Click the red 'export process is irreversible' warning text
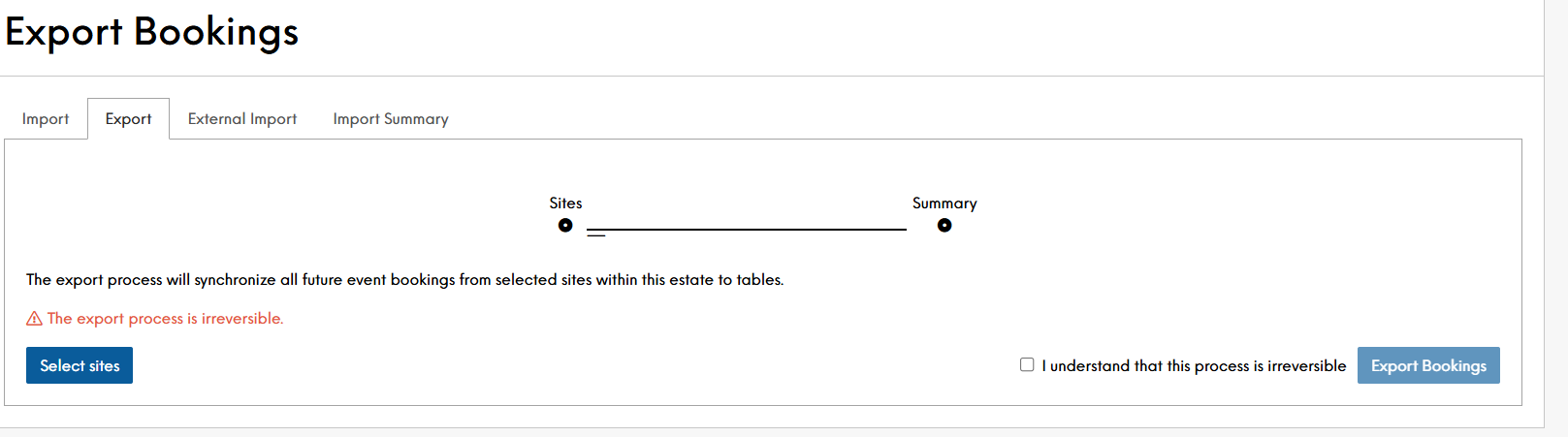1568x437 pixels. pyautogui.click(x=165, y=319)
